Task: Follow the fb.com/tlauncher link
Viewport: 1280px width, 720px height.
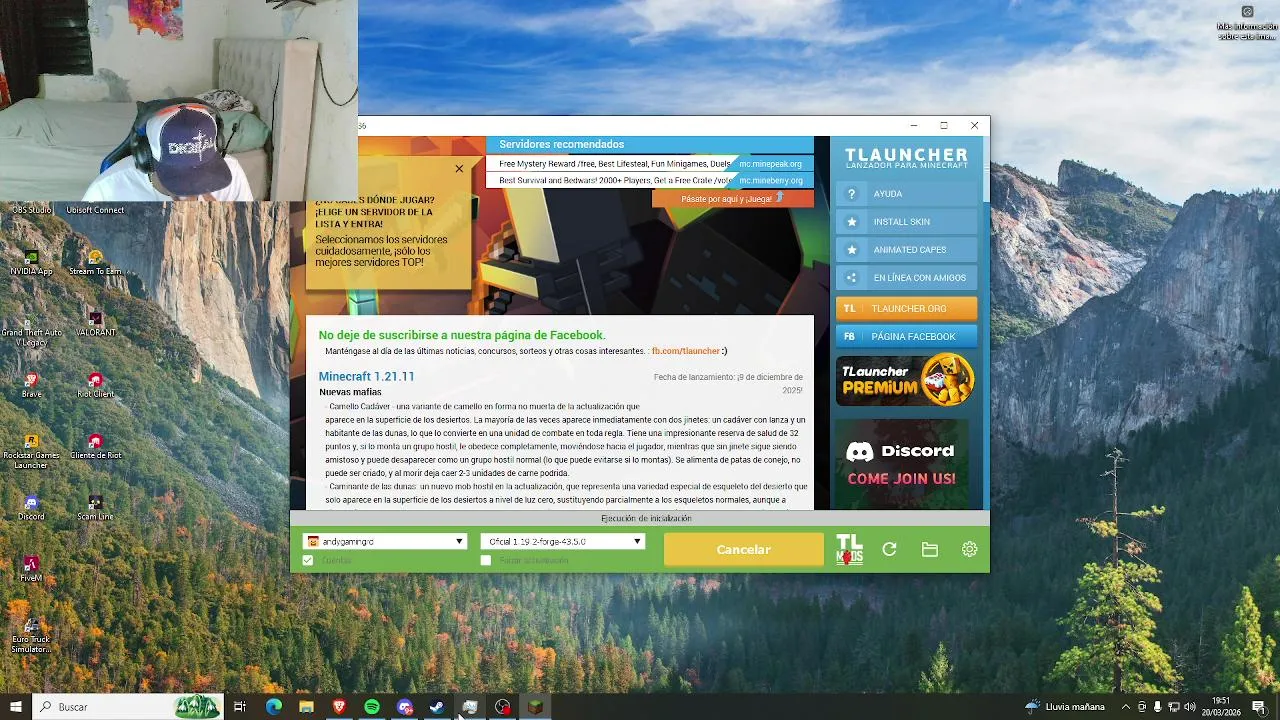Action: [686, 351]
